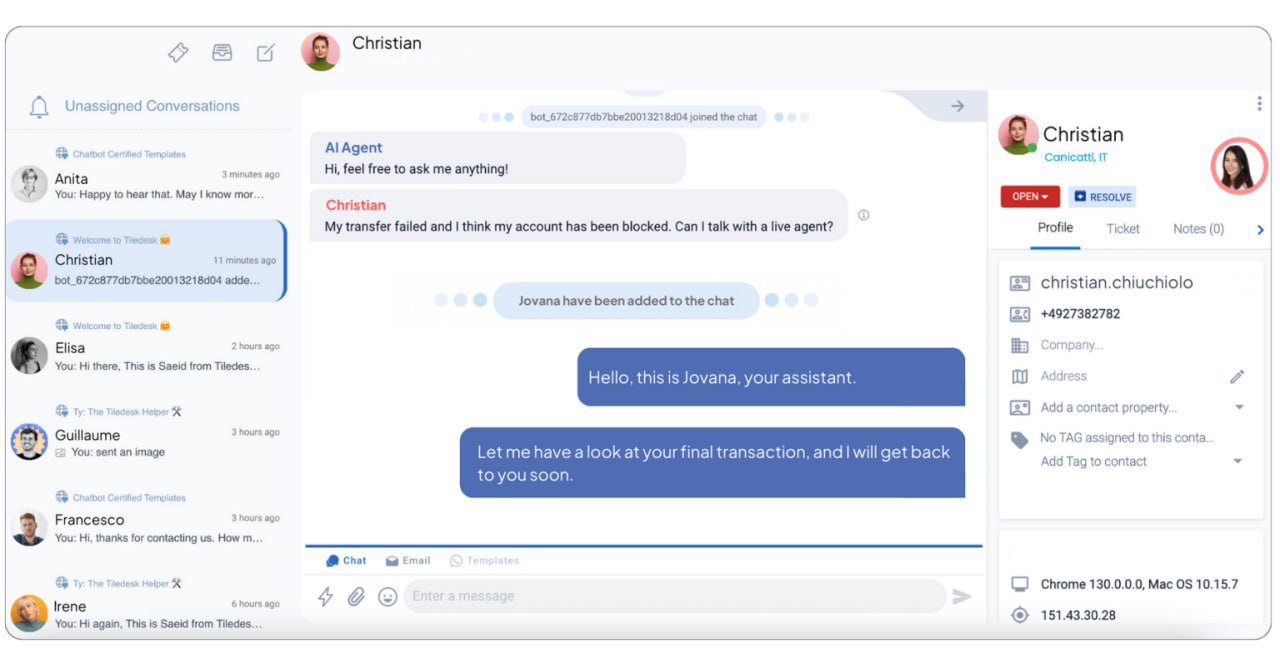The height and width of the screenshot is (668, 1280).
Task: Open the OPEN status dropdown
Action: coord(1030,197)
